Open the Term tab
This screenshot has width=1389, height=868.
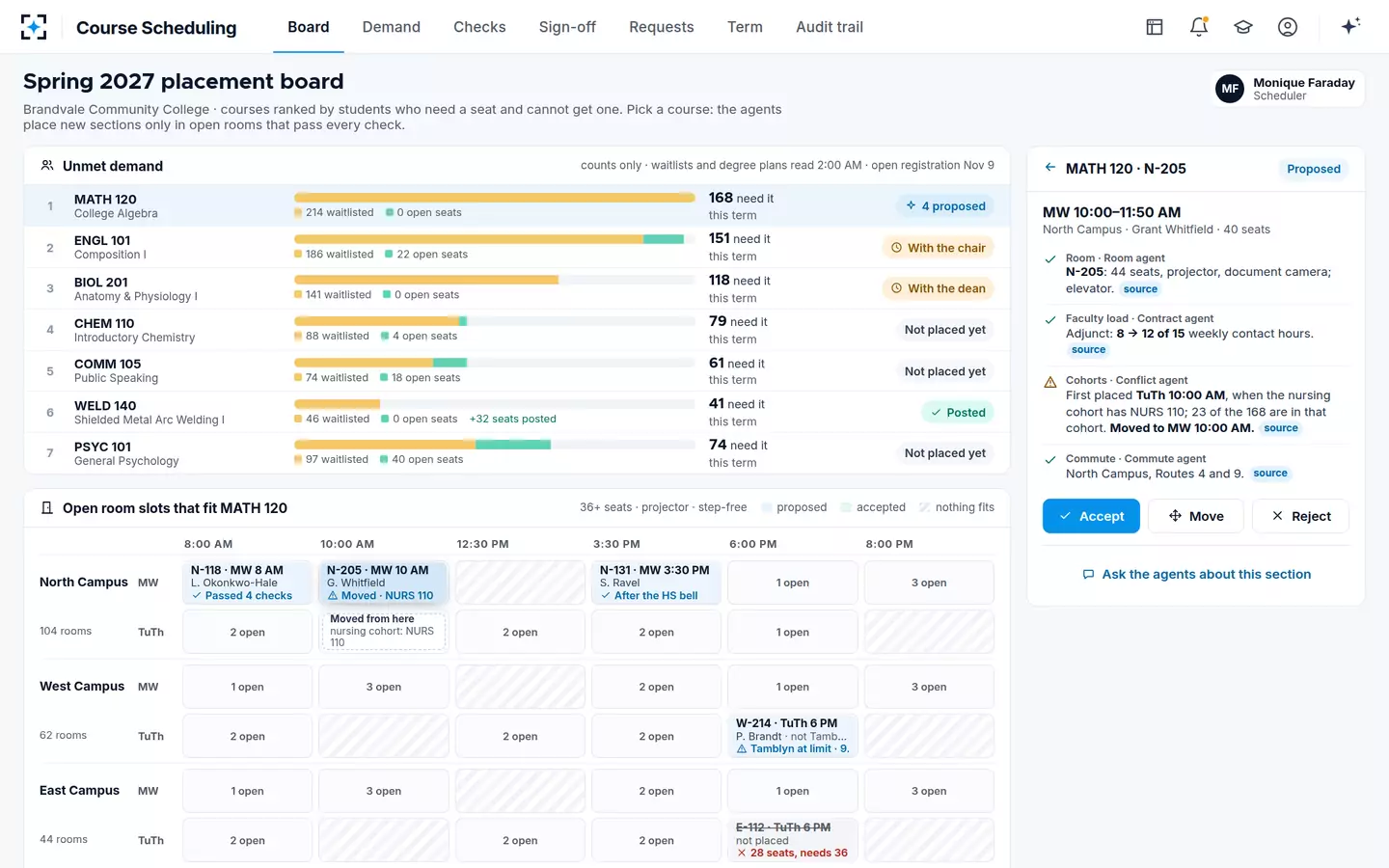(745, 27)
